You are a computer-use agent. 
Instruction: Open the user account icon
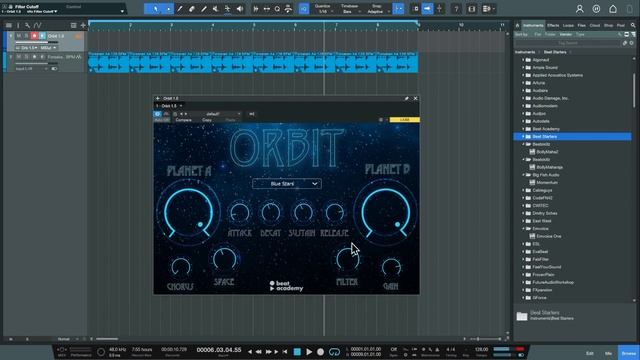point(580,9)
